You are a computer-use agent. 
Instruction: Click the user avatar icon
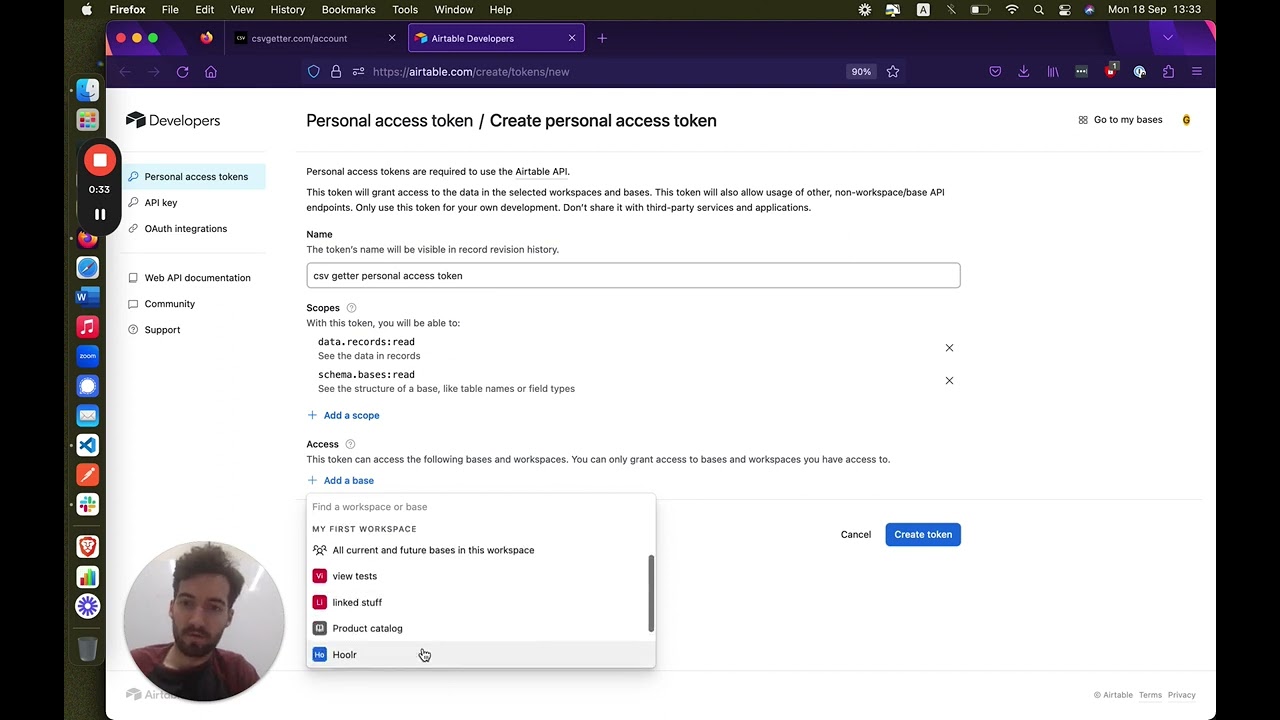coord(1186,120)
